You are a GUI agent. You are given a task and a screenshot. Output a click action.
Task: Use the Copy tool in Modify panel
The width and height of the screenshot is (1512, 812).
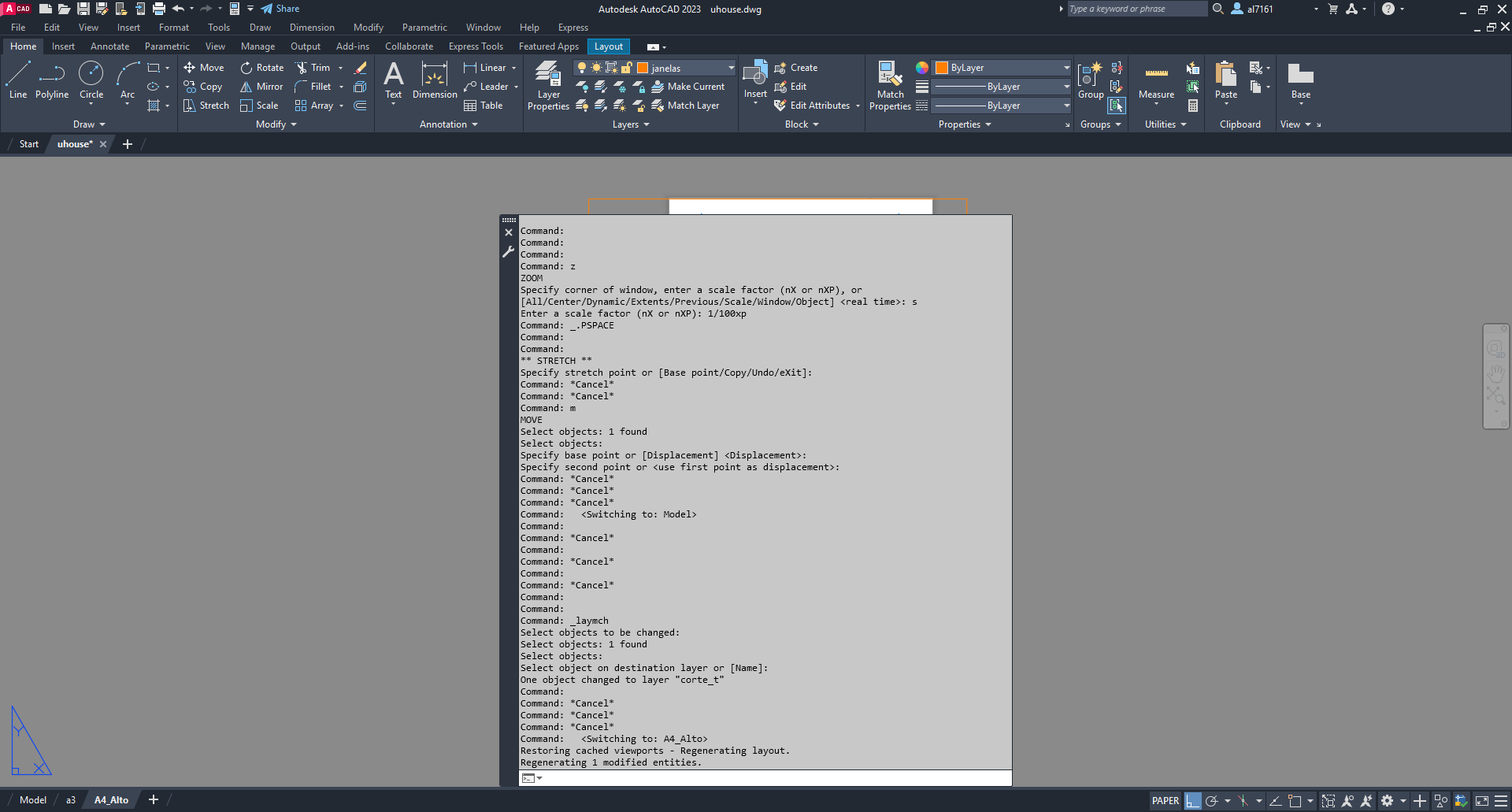pyautogui.click(x=203, y=87)
